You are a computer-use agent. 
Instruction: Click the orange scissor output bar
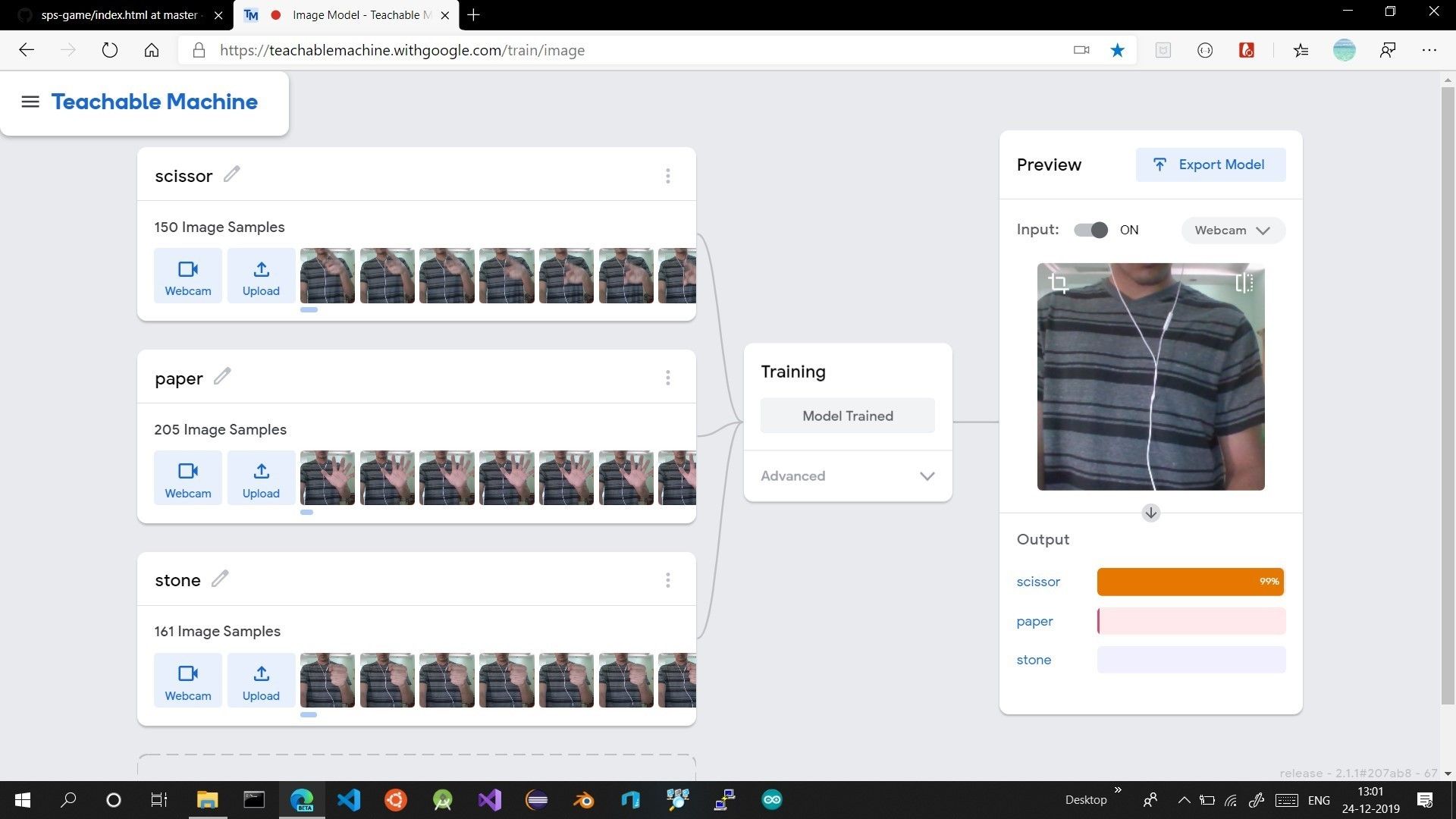1190,582
